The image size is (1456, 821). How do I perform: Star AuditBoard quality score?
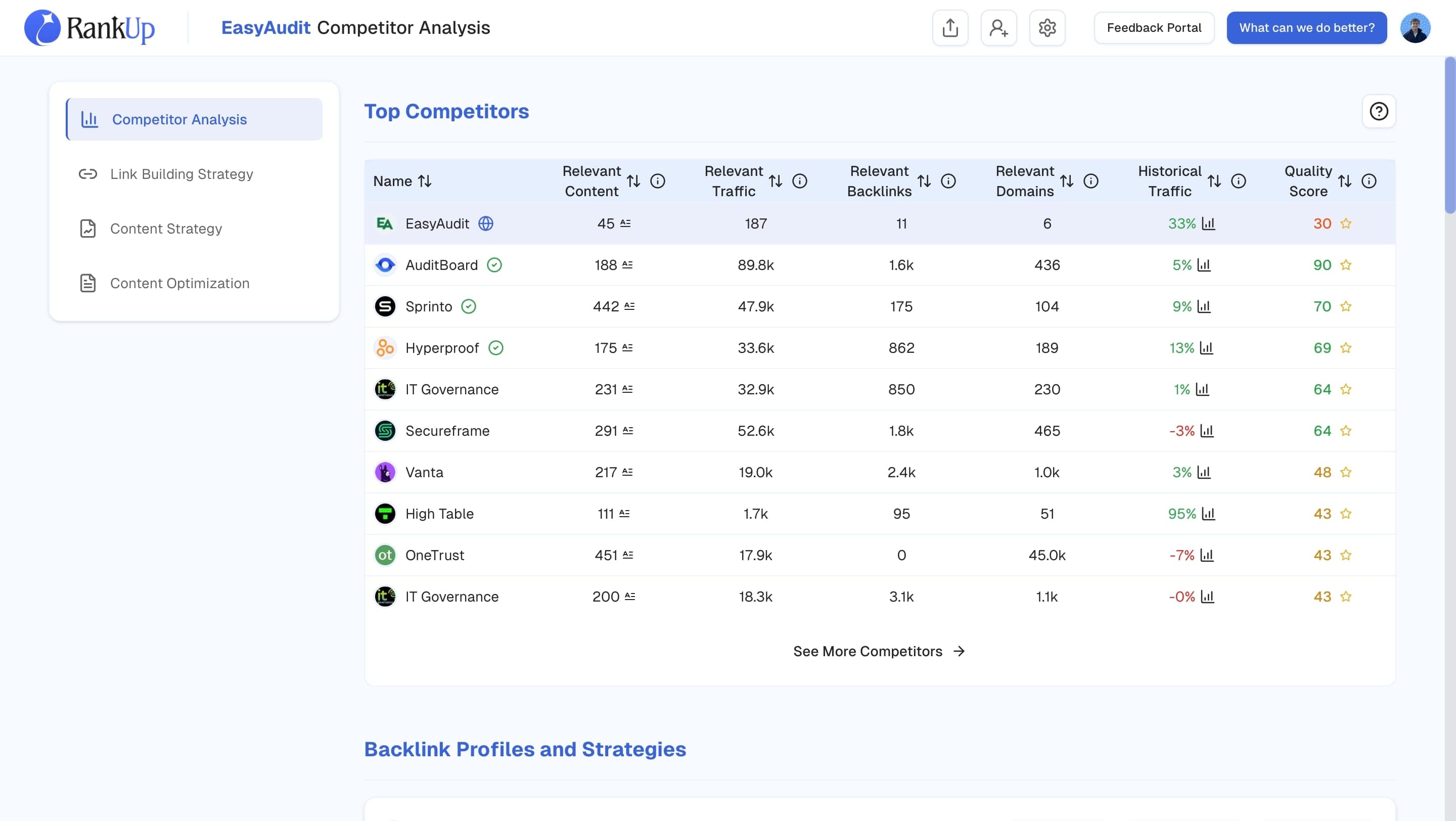(x=1346, y=265)
